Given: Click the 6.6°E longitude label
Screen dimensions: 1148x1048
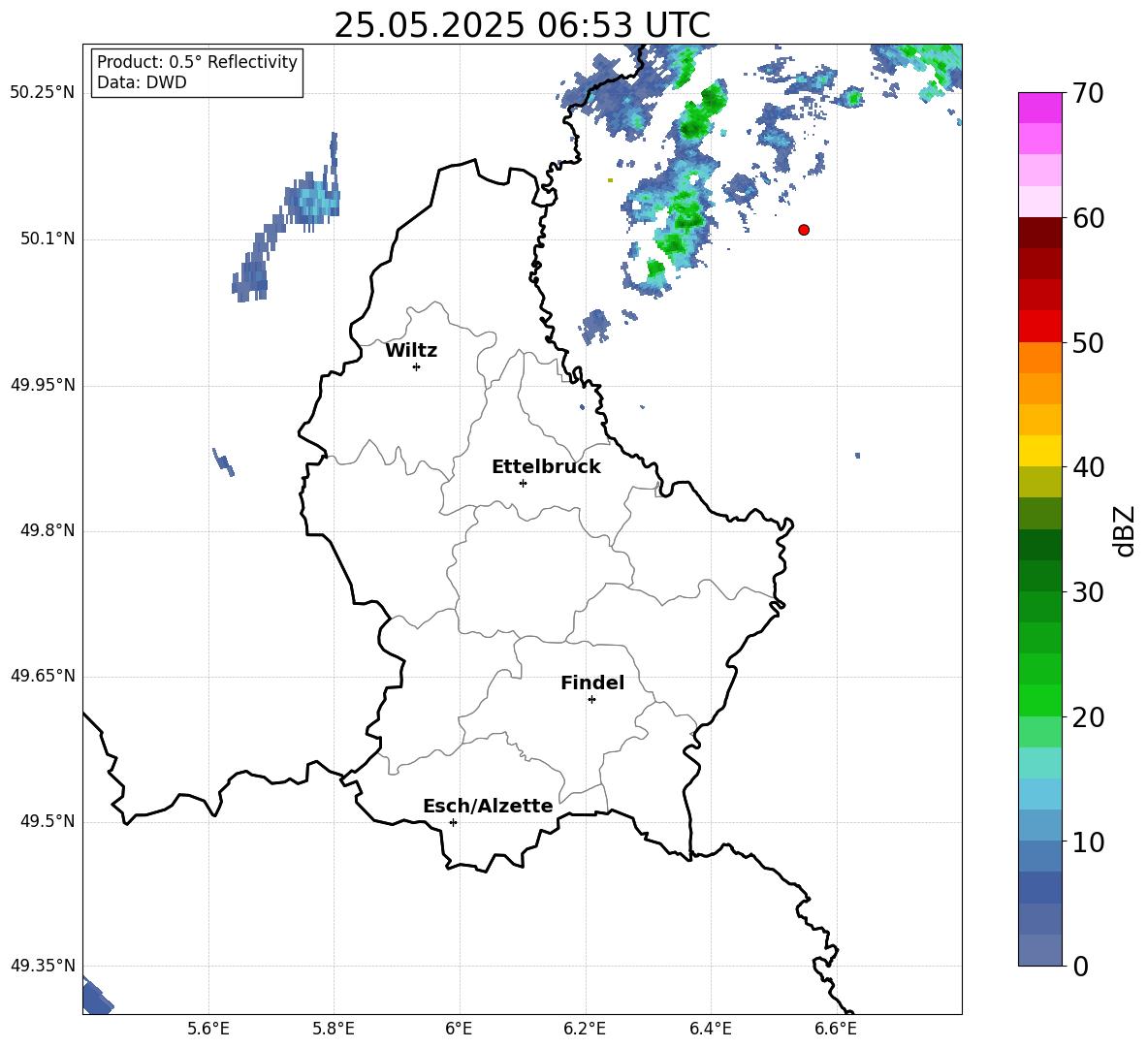Looking at the screenshot, I should 836,1029.
